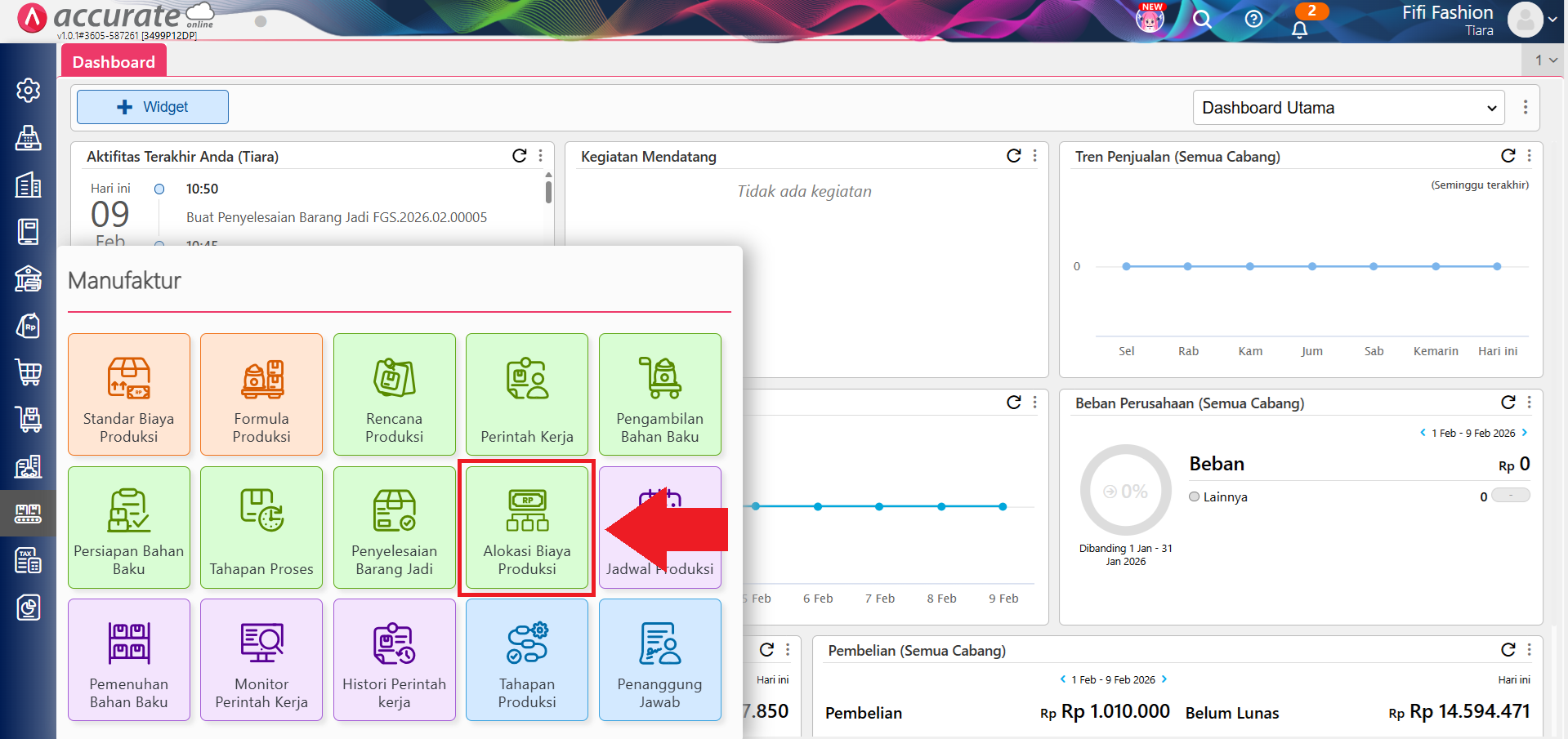Open Penyelesaian Barang Jadi tile
1568x739 pixels.
(394, 528)
